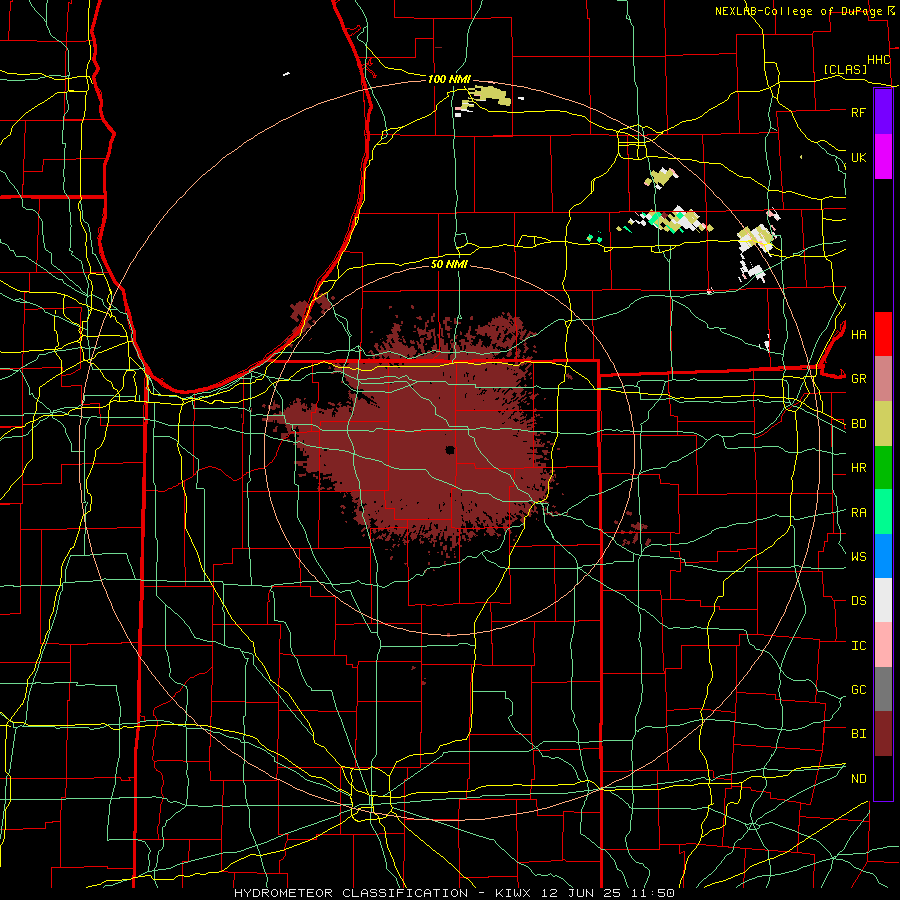Click the HHC product code text
This screenshot has height=900, width=900.
pos(878,60)
